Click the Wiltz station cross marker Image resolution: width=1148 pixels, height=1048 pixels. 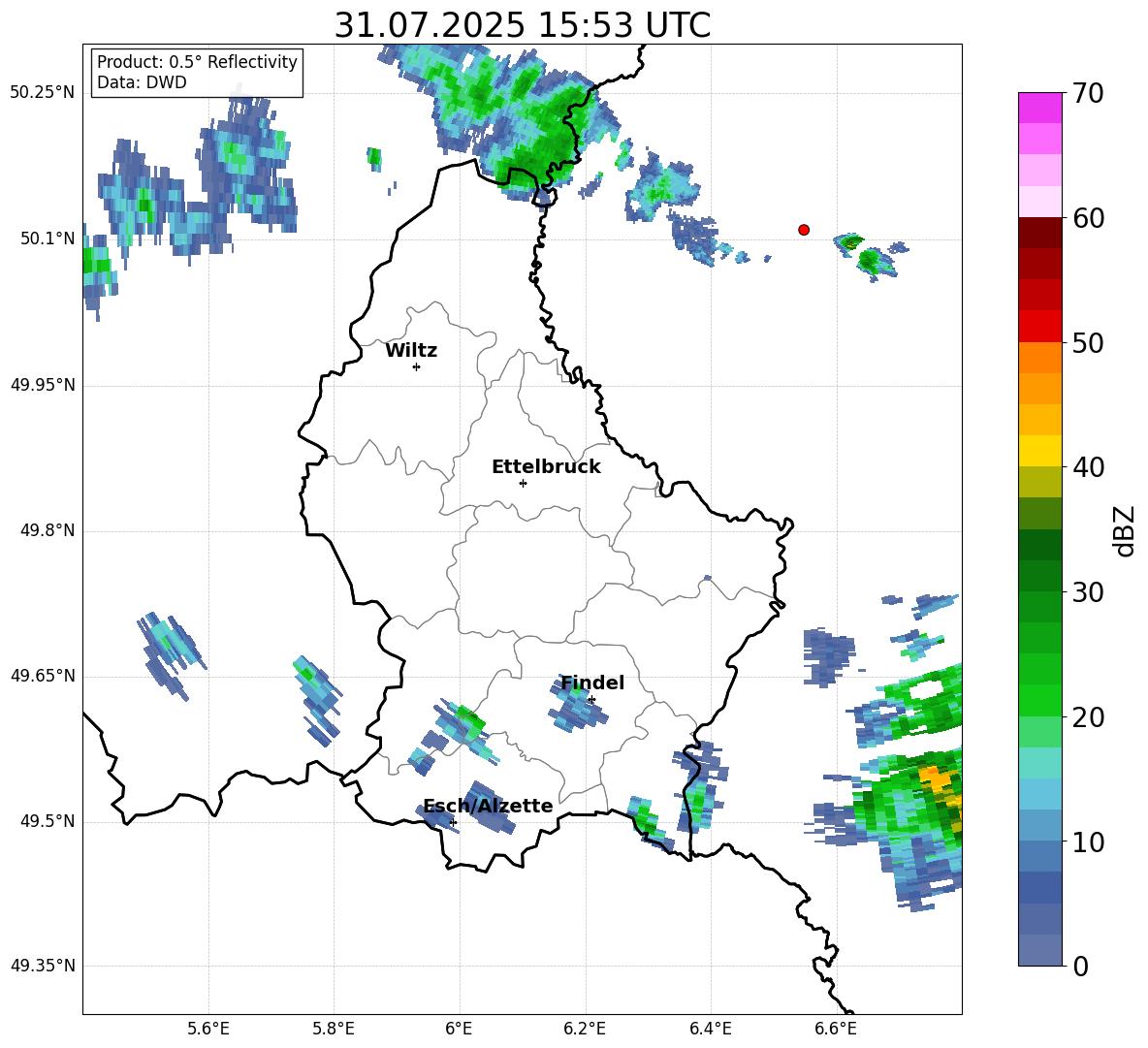tap(416, 366)
